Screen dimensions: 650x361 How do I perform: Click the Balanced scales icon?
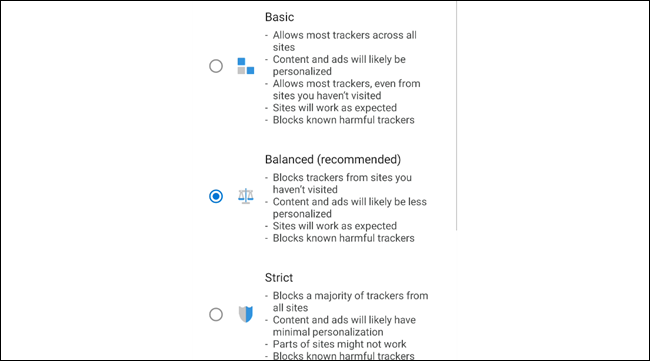tap(246, 196)
